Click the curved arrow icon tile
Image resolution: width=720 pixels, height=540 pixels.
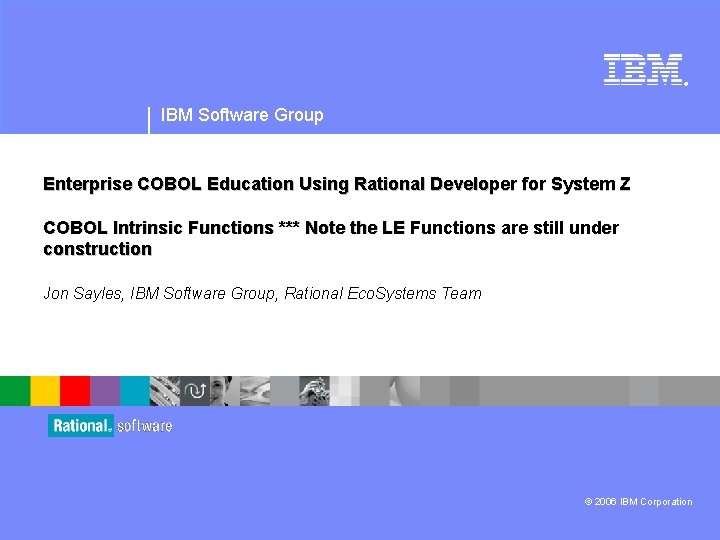(x=195, y=391)
